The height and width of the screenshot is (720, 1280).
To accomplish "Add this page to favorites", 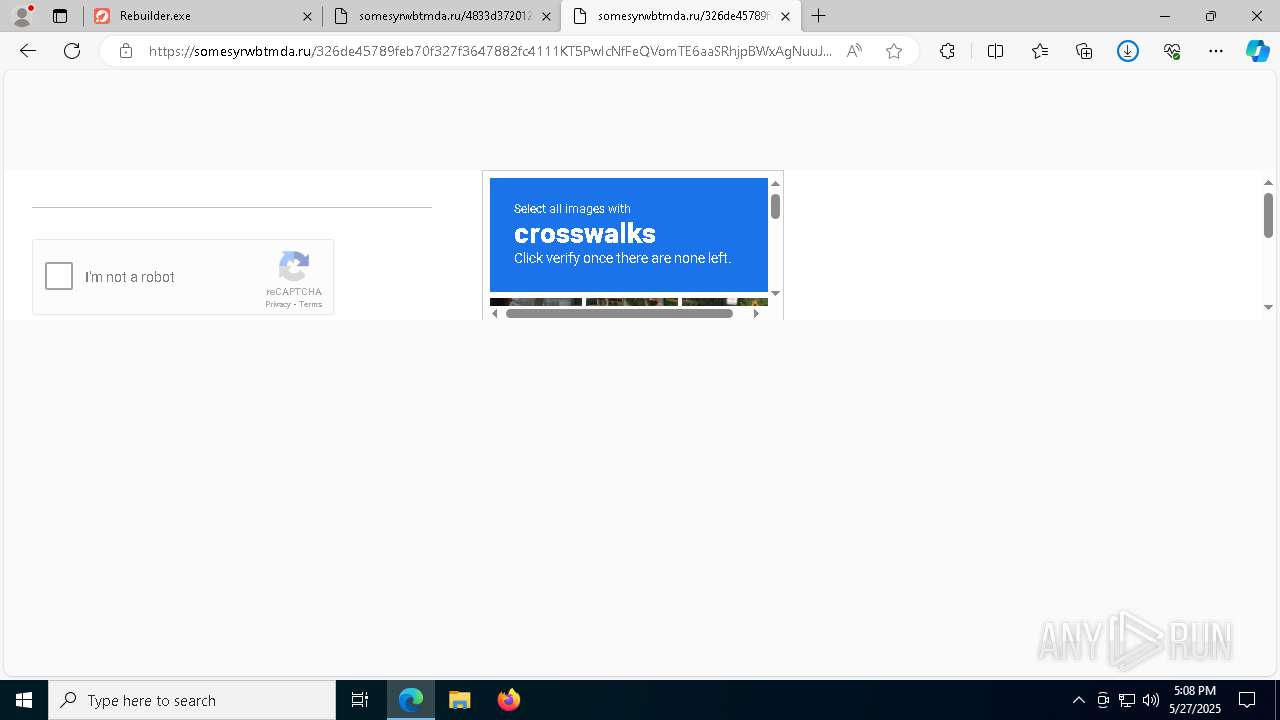I will (x=894, y=51).
